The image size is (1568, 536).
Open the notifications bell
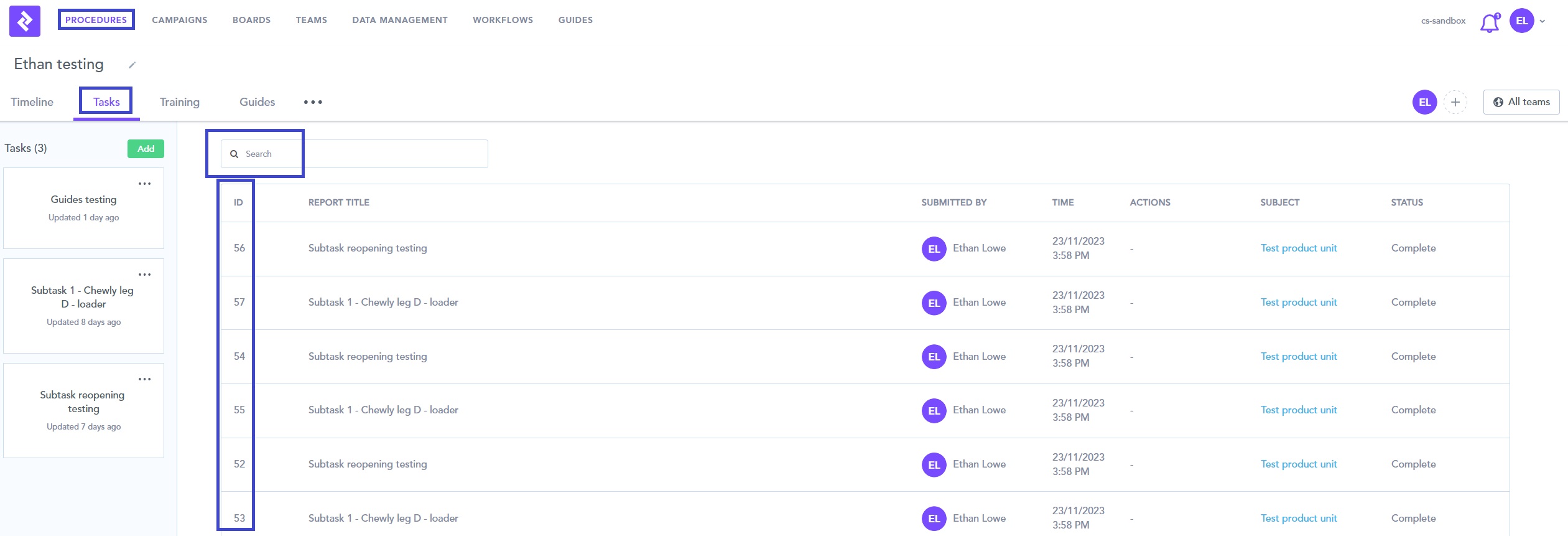(1489, 23)
